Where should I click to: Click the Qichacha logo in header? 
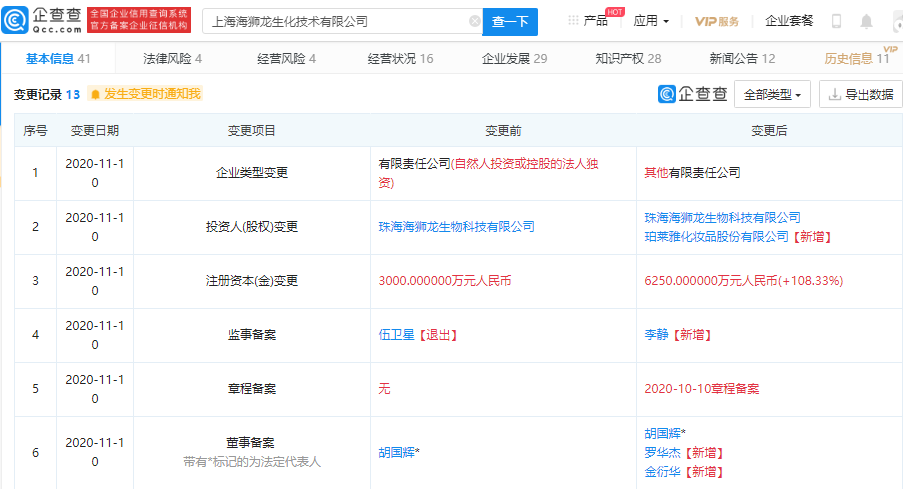[42, 20]
